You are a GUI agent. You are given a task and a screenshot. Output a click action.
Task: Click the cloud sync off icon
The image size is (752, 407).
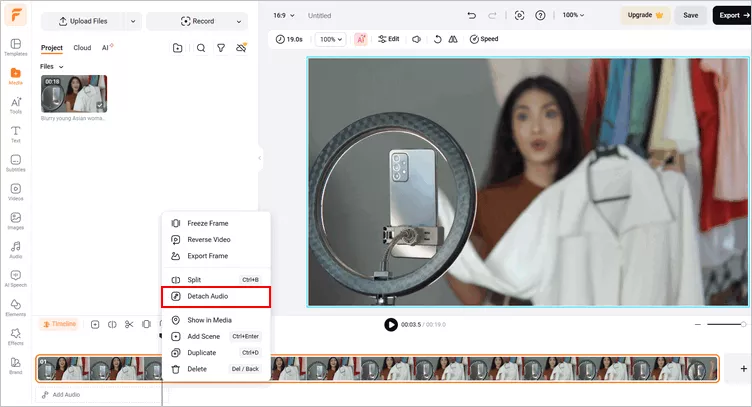[x=241, y=47]
